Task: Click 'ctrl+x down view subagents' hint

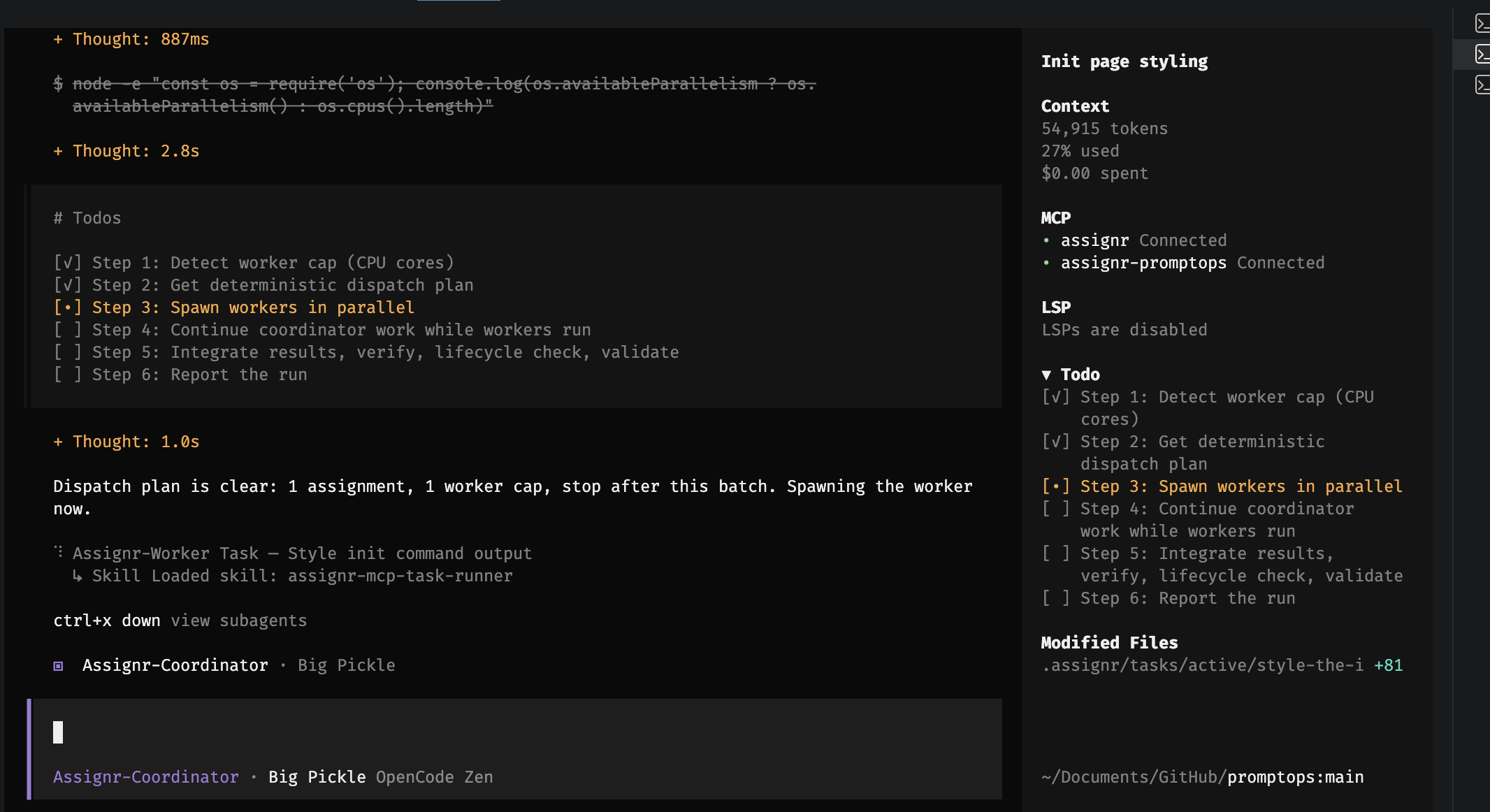Action: coord(180,621)
